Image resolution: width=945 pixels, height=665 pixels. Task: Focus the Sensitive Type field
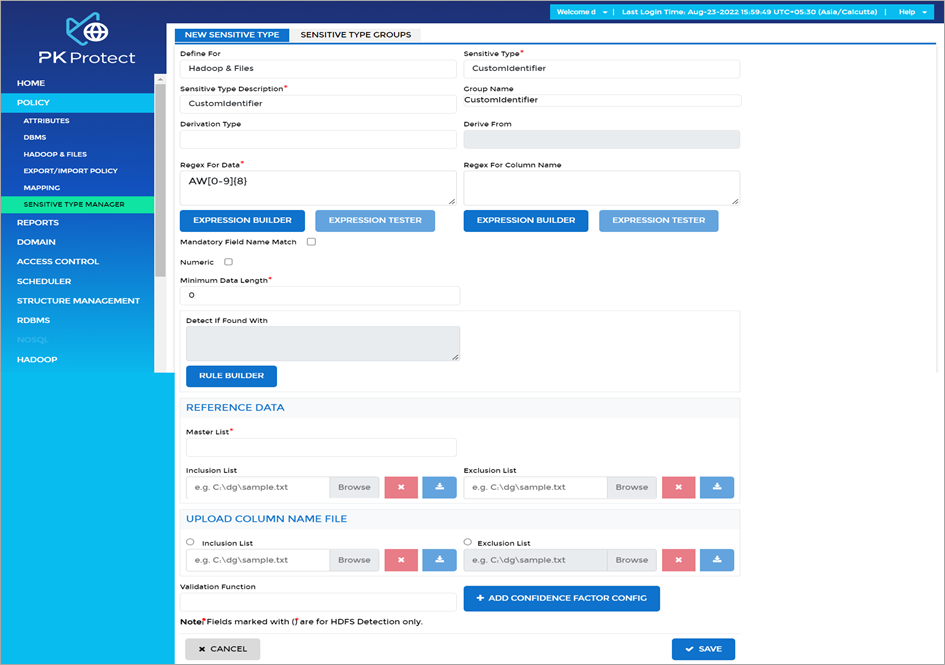(601, 69)
